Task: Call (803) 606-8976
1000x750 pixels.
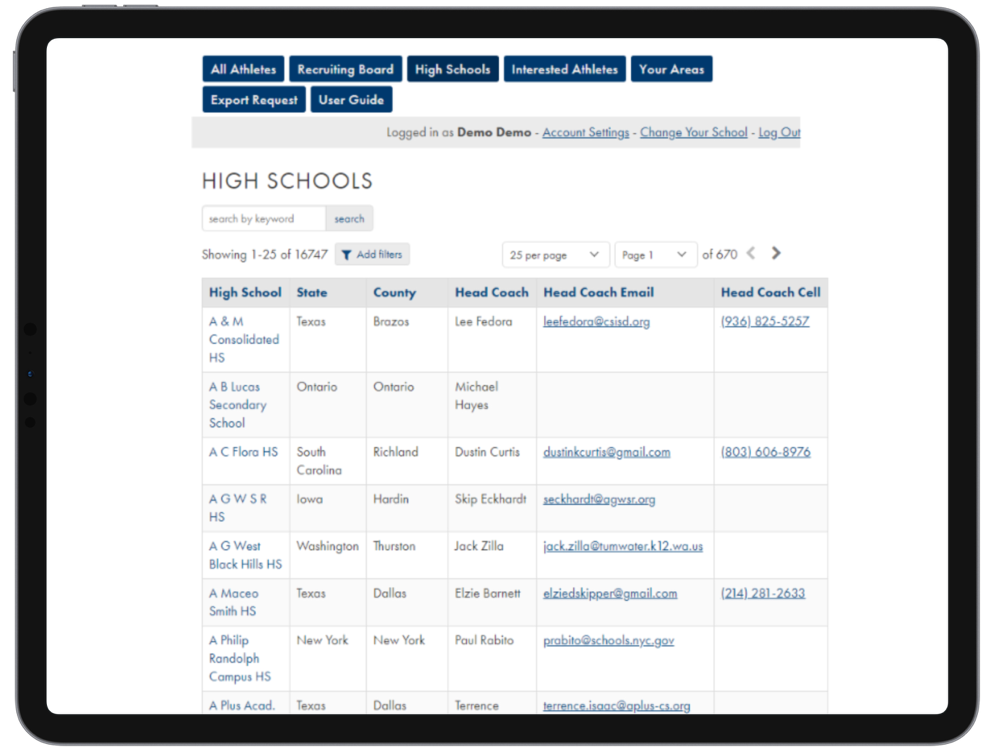Action: [x=765, y=452]
